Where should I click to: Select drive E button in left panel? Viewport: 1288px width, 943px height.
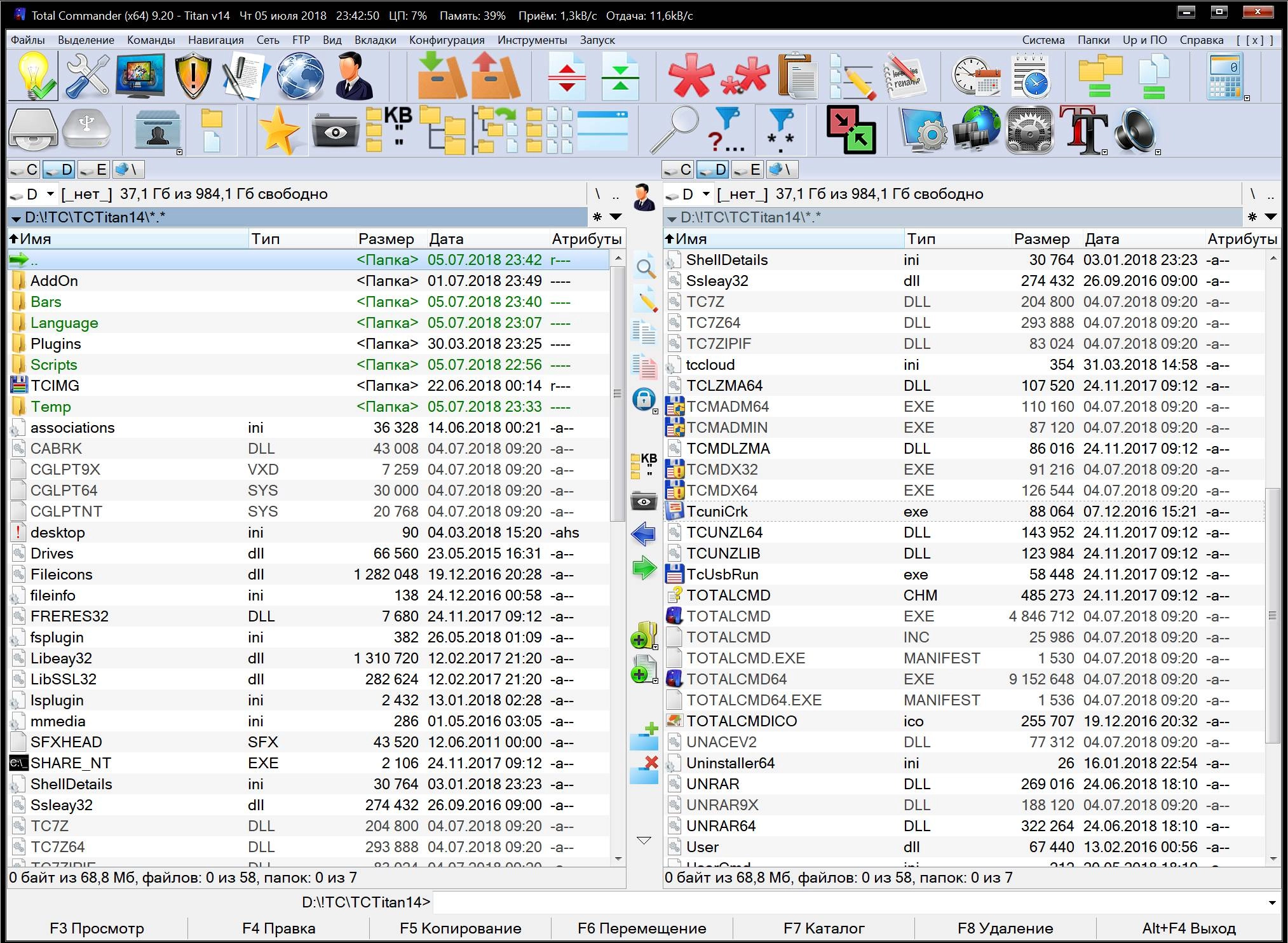click(x=93, y=170)
